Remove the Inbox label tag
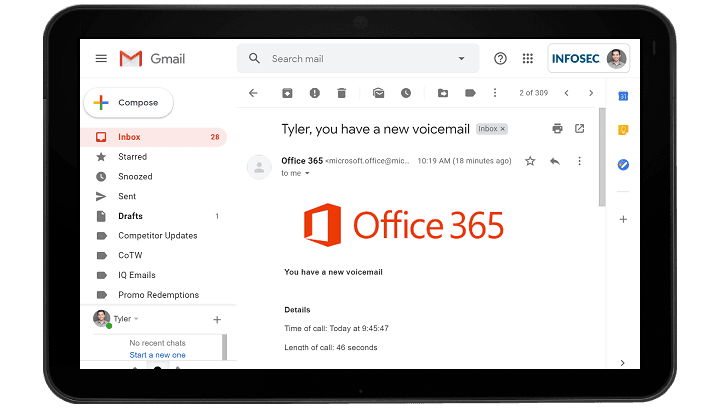 pos(503,129)
